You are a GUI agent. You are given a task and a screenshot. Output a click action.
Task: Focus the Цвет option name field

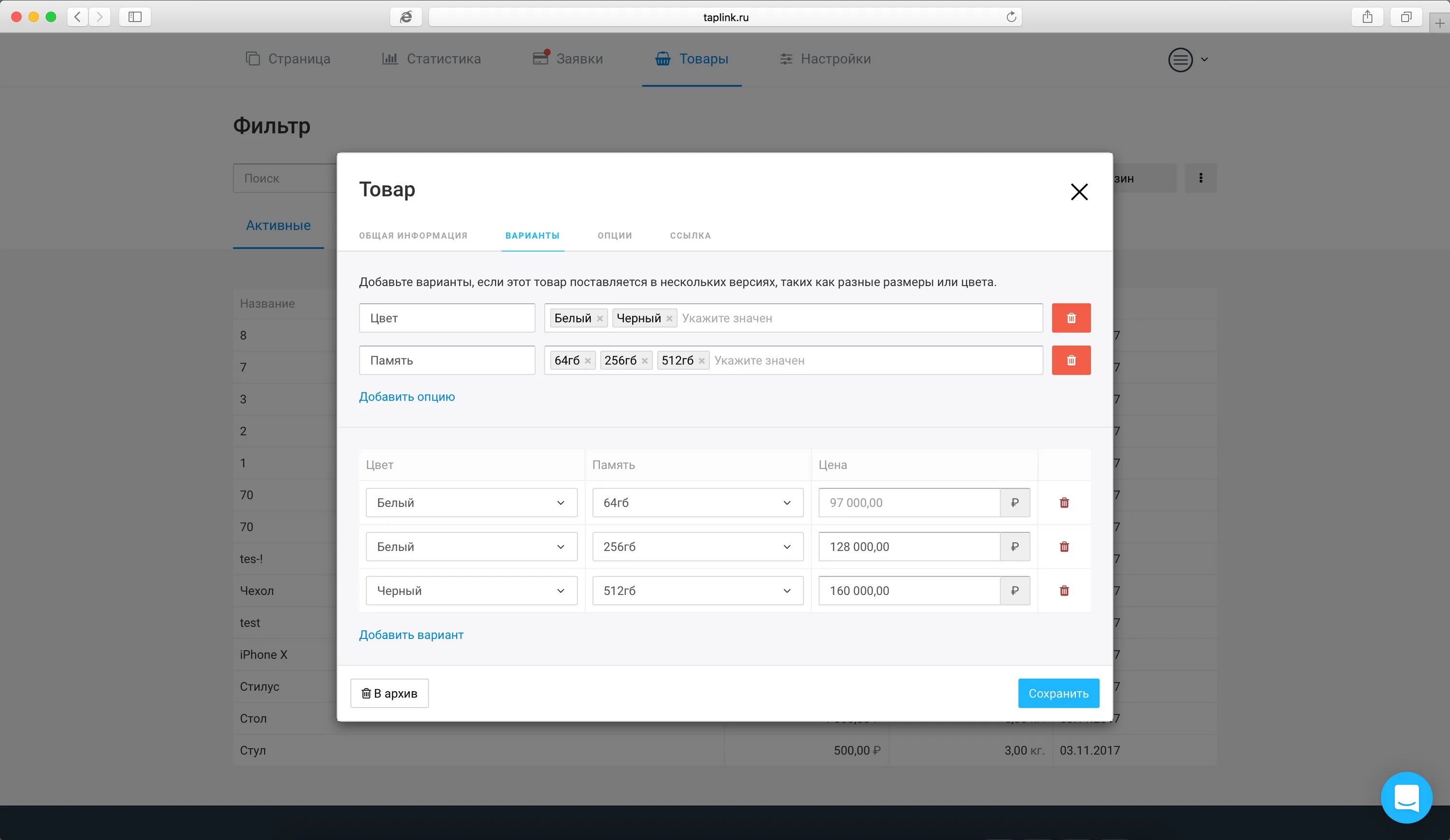[x=447, y=318]
